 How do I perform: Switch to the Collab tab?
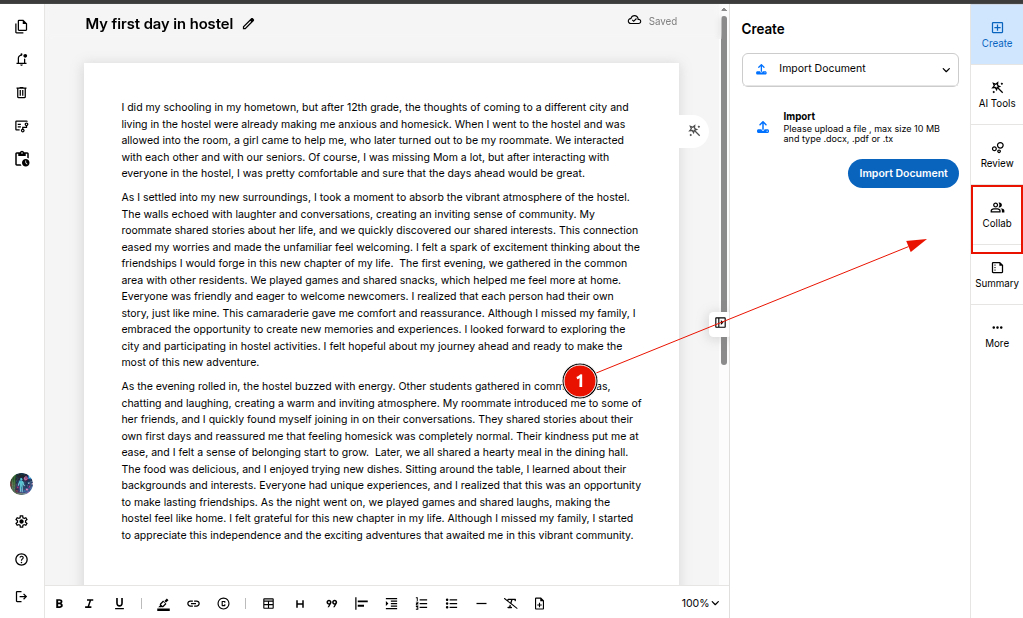pyautogui.click(x=996, y=215)
